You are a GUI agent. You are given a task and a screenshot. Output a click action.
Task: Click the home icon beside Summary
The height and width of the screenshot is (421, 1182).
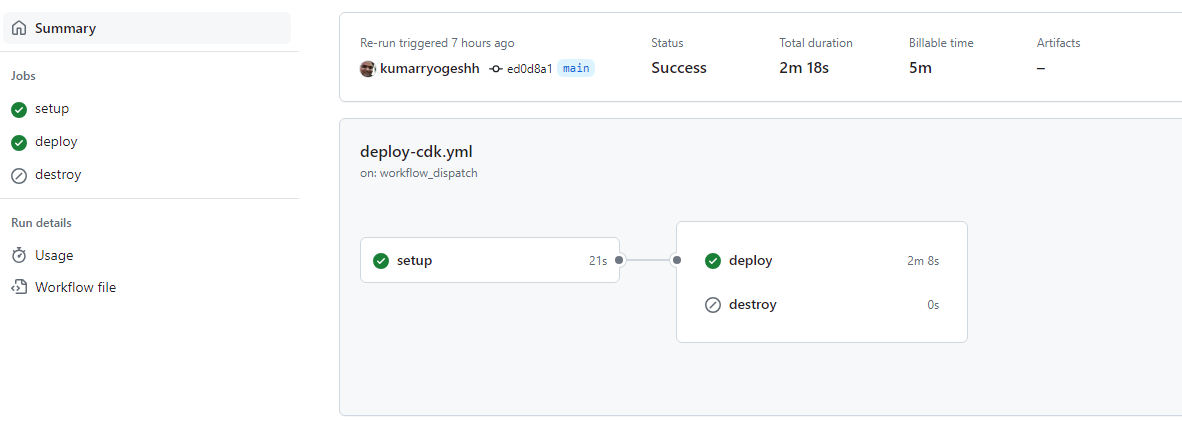[x=20, y=29]
